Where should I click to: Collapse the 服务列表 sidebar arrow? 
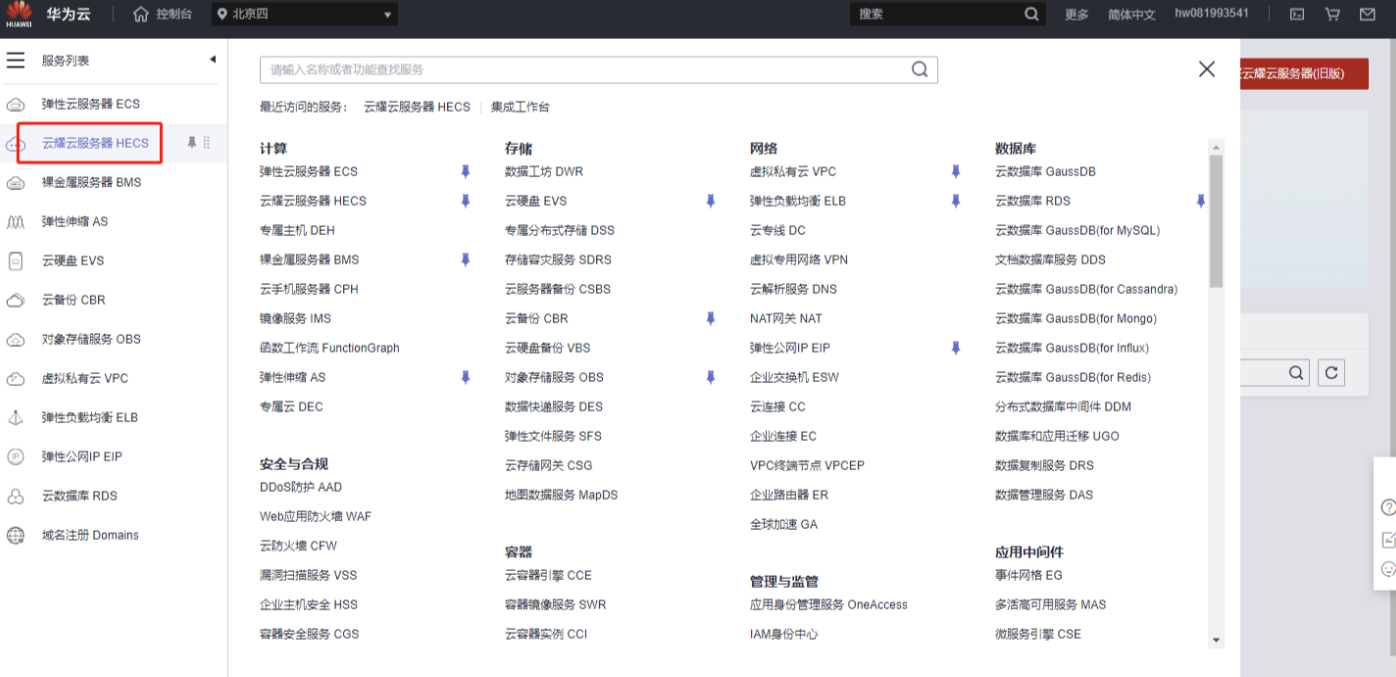(x=212, y=60)
